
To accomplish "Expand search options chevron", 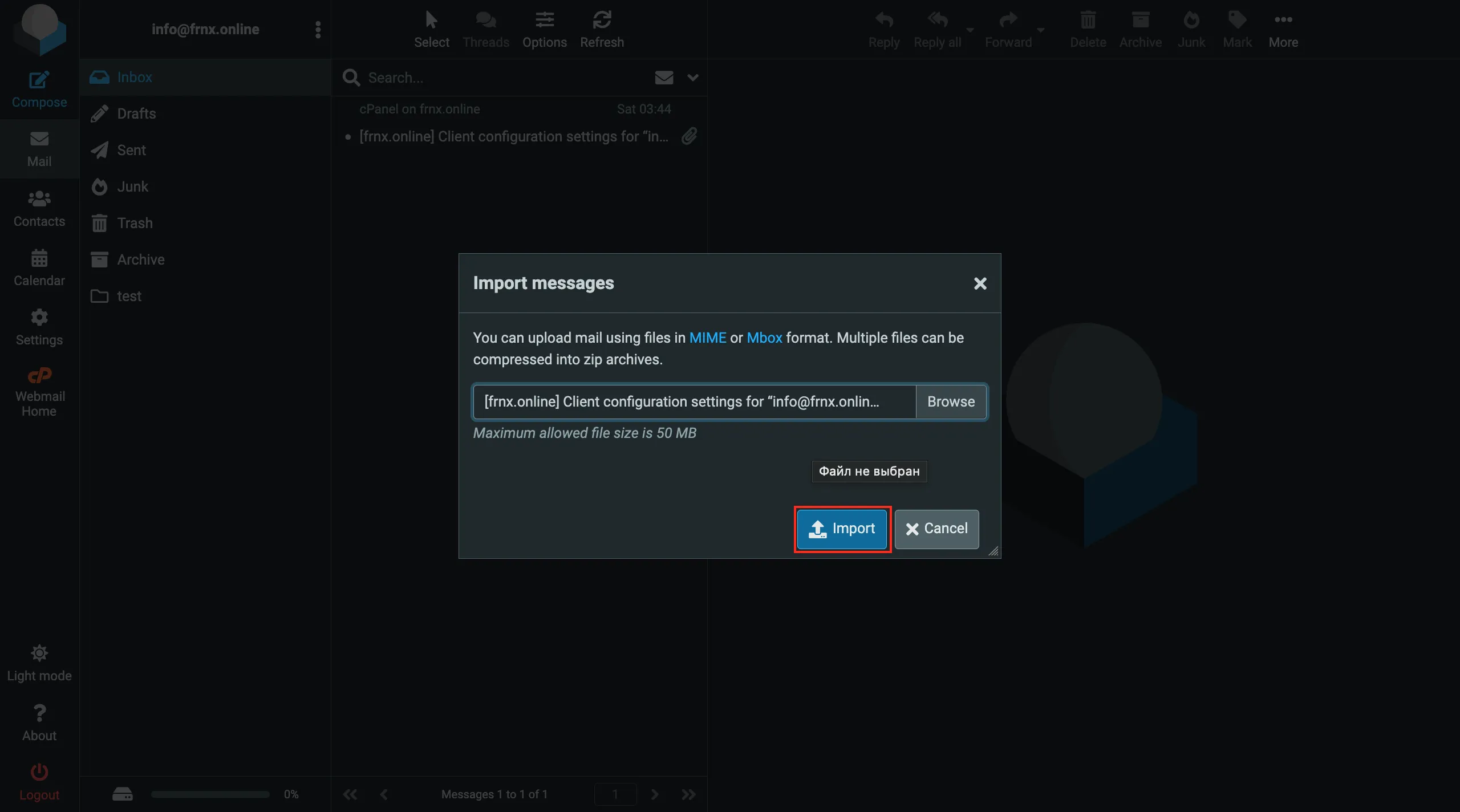I will [693, 78].
